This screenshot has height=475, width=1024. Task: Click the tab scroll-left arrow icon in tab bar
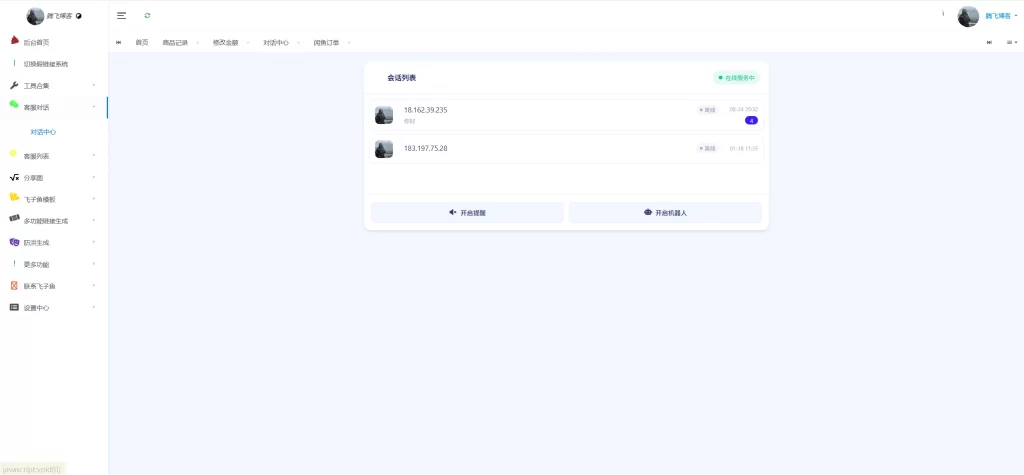pos(119,43)
